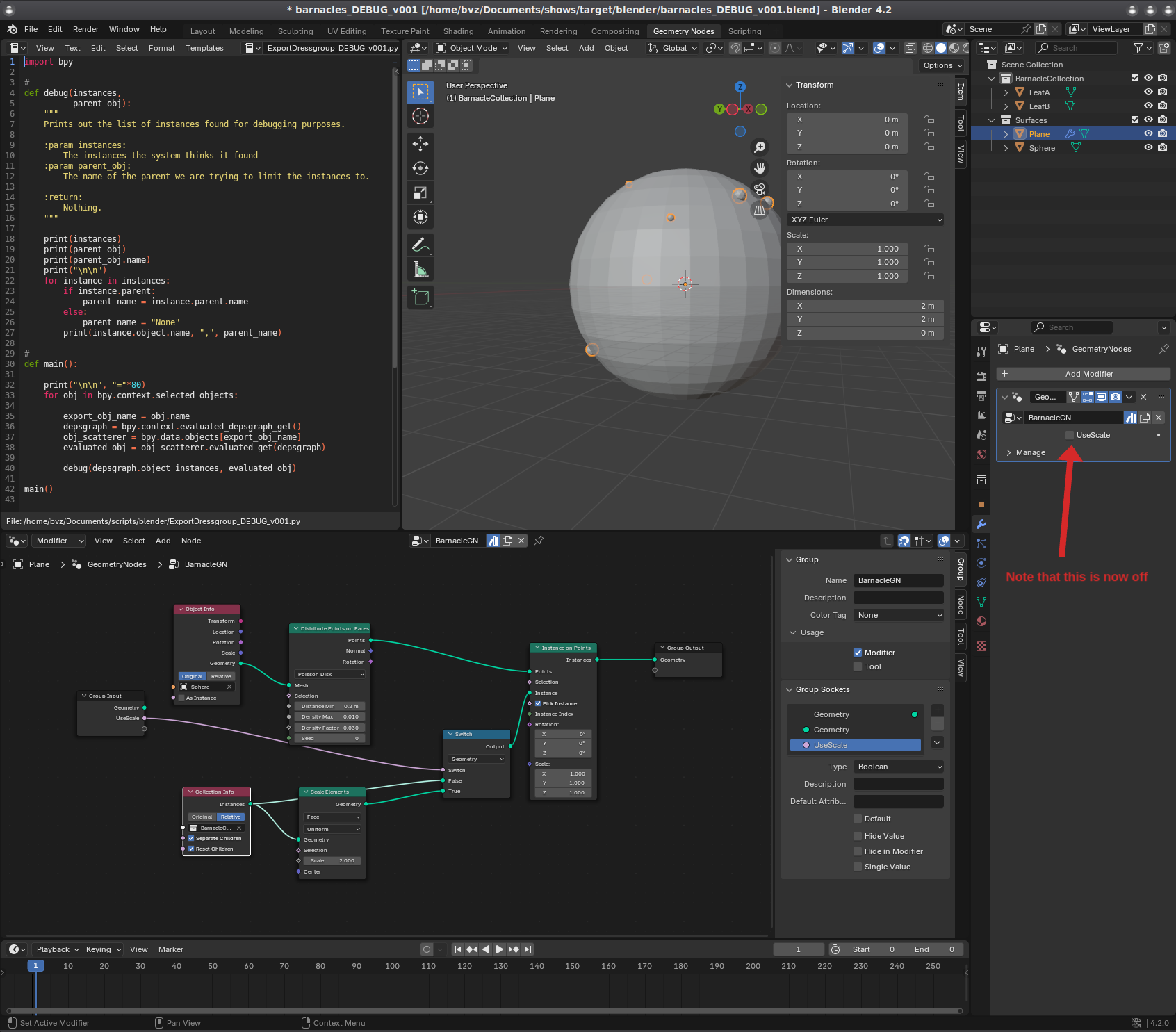Open socket Type Boolean dropdown
This screenshot has width=1176, height=1032.
click(x=899, y=767)
